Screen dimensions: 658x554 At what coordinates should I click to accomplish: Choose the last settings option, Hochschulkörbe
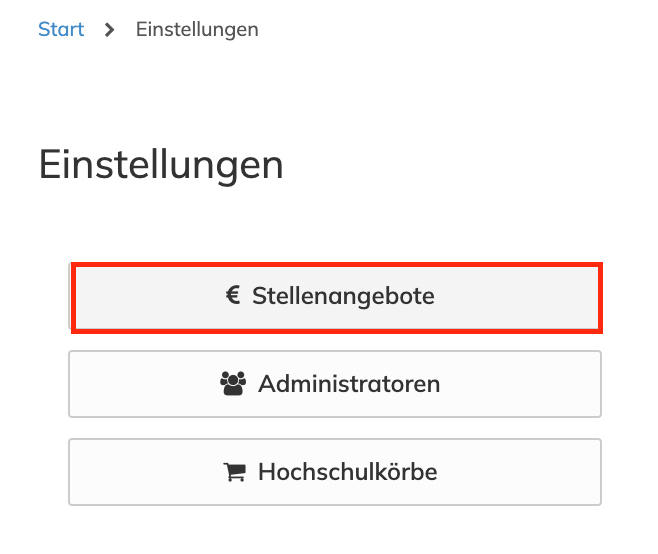tap(335, 472)
